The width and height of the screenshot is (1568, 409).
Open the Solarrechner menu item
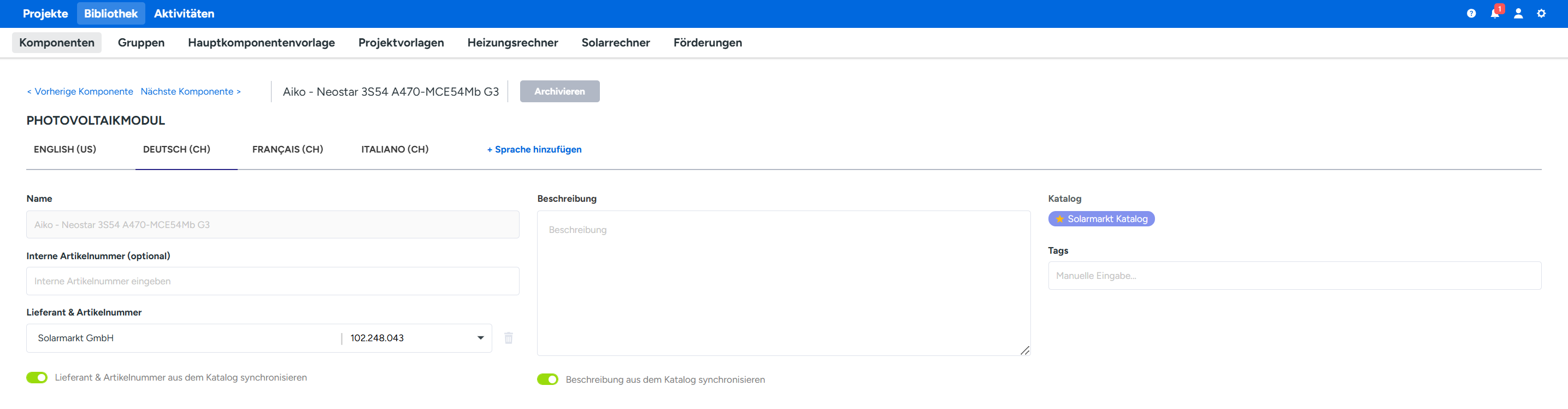point(615,43)
